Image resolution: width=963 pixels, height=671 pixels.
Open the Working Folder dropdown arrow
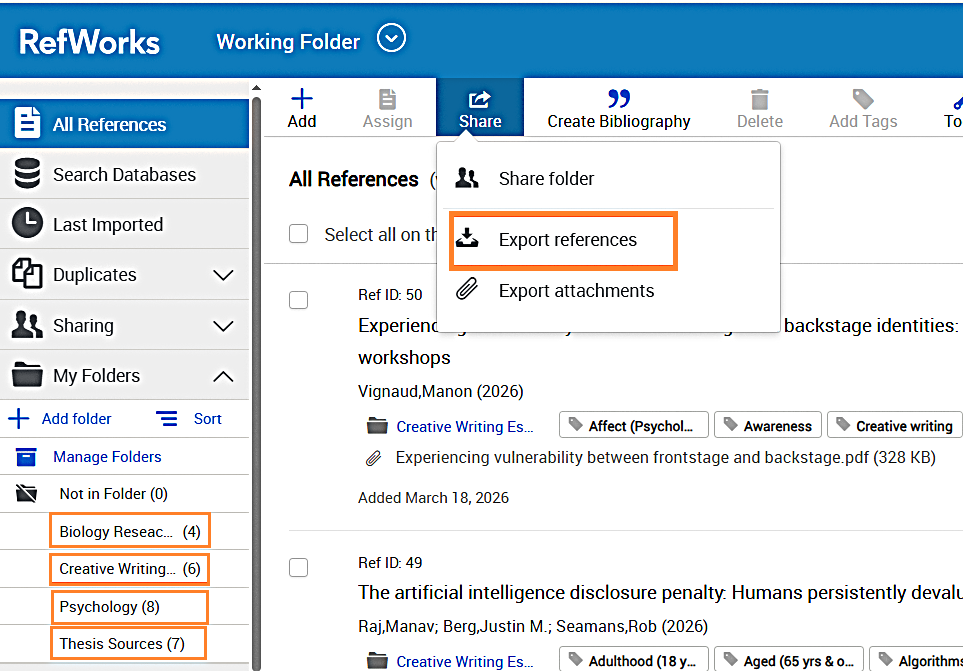pyautogui.click(x=391, y=40)
